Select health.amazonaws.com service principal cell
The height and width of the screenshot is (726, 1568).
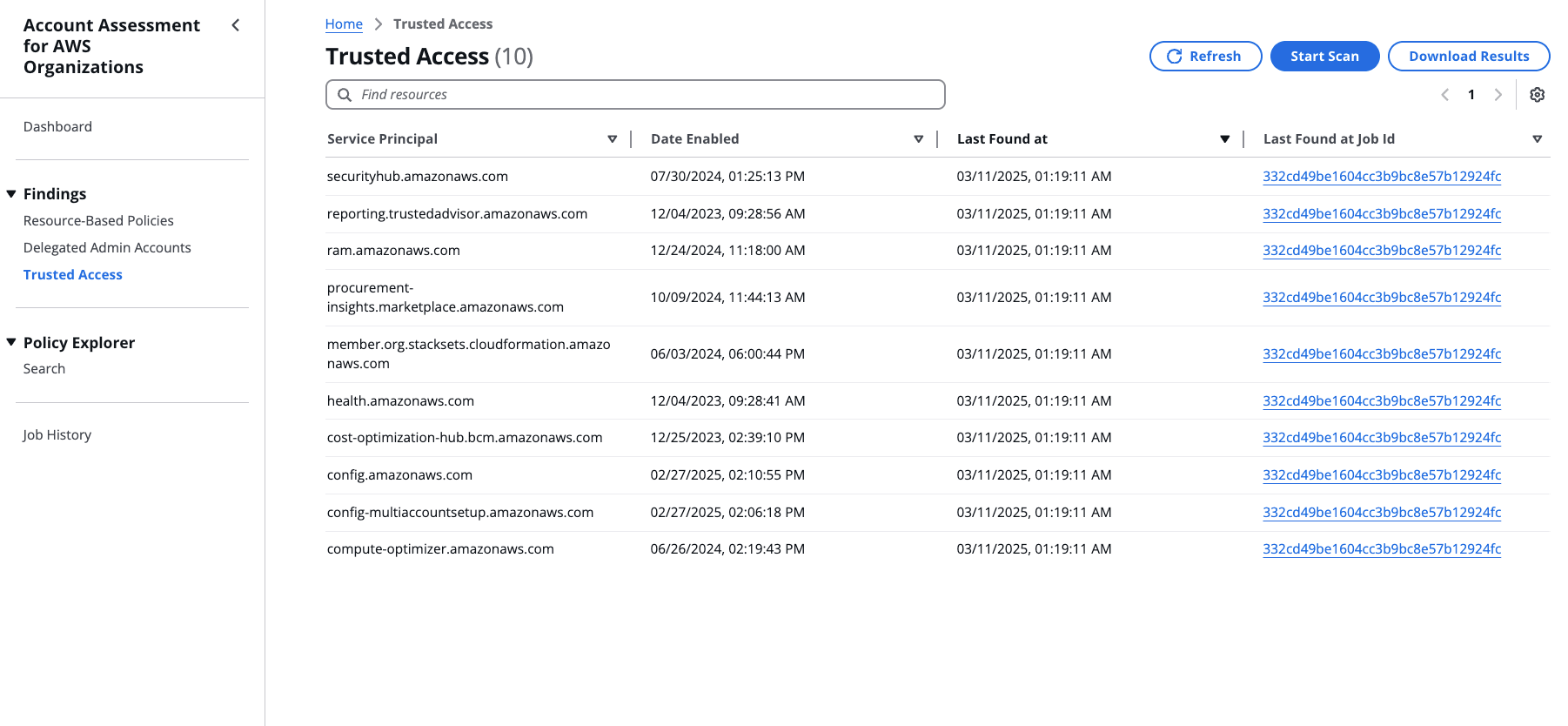(400, 401)
